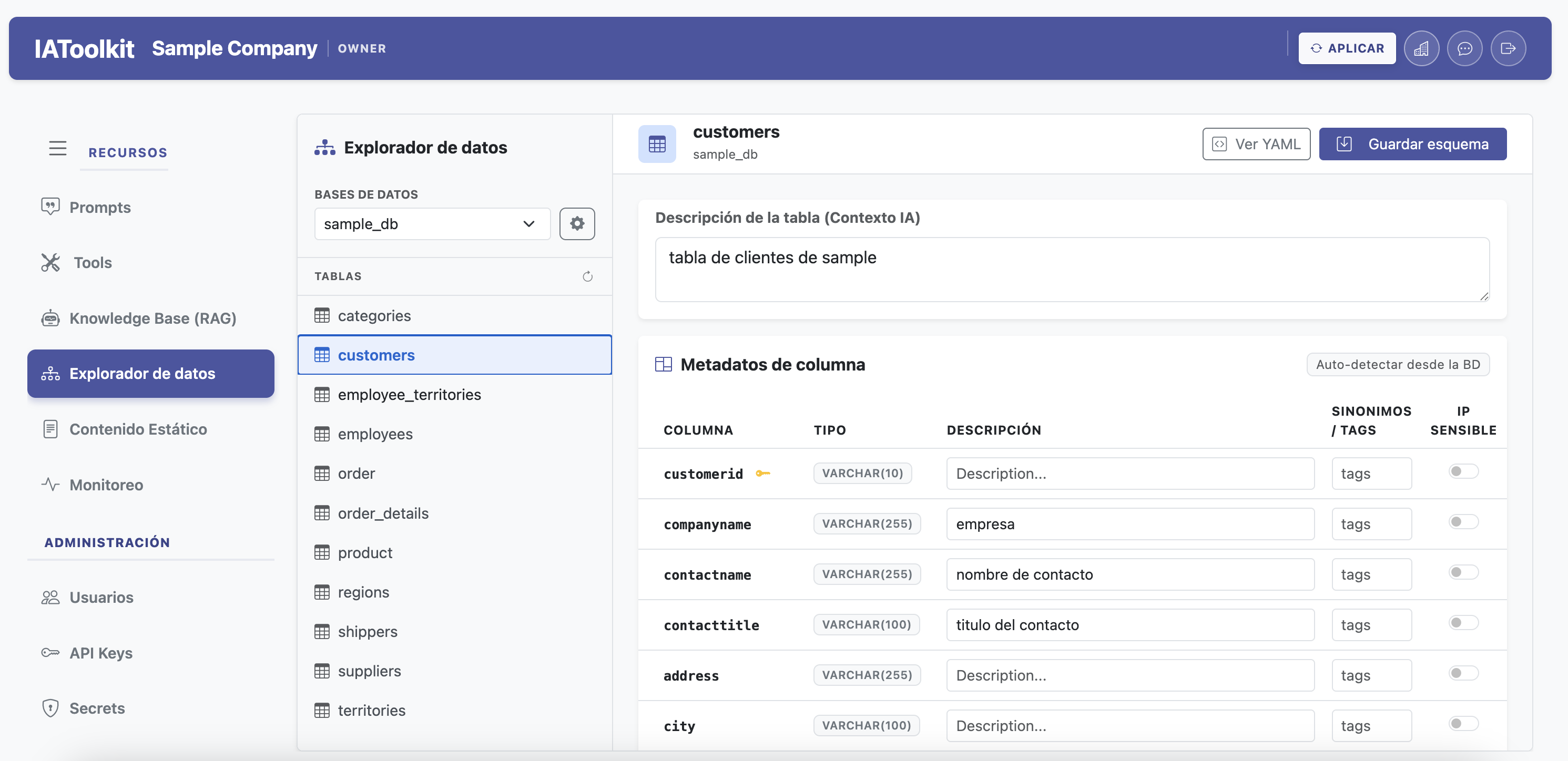The image size is (1568, 761).
Task: Refresh the TABLAS list
Action: pyautogui.click(x=588, y=276)
